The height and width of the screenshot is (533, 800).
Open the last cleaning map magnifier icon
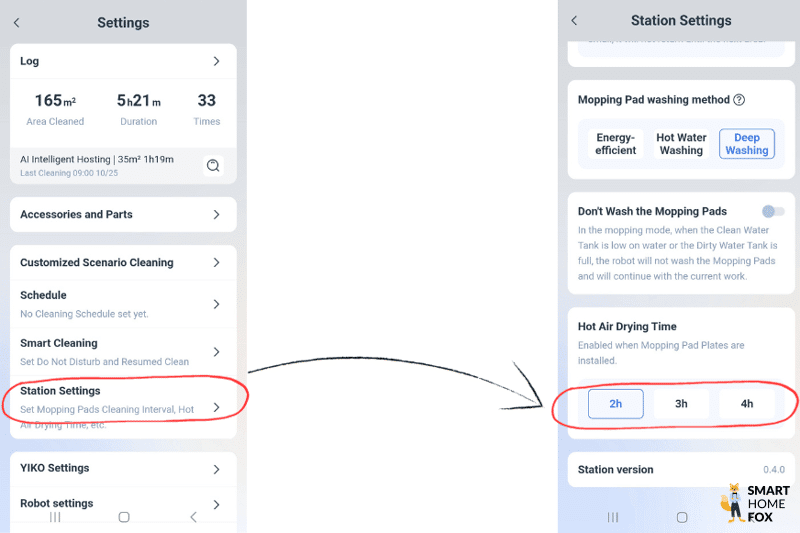(213, 166)
